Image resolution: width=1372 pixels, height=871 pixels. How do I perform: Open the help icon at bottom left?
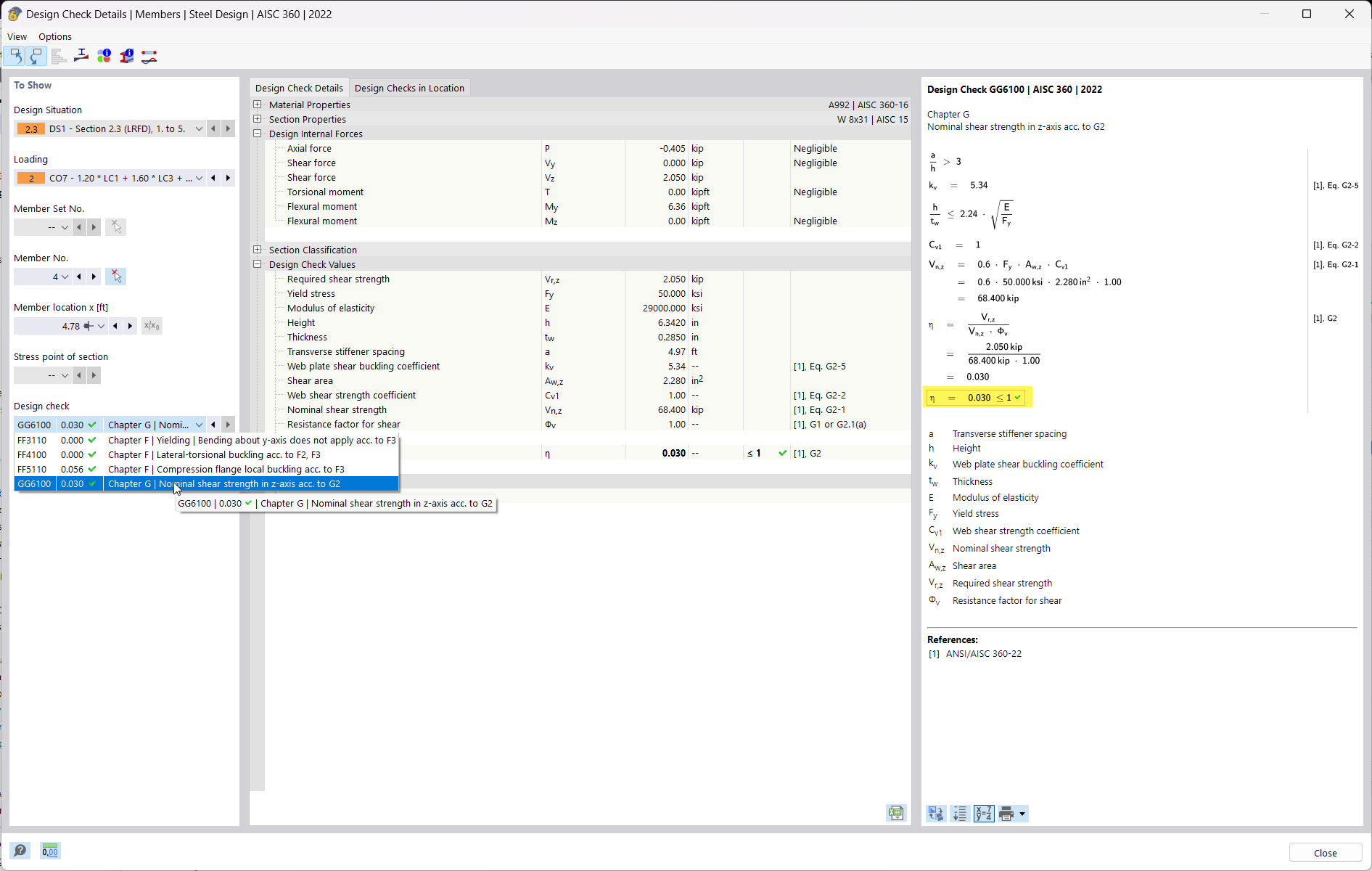tap(20, 851)
